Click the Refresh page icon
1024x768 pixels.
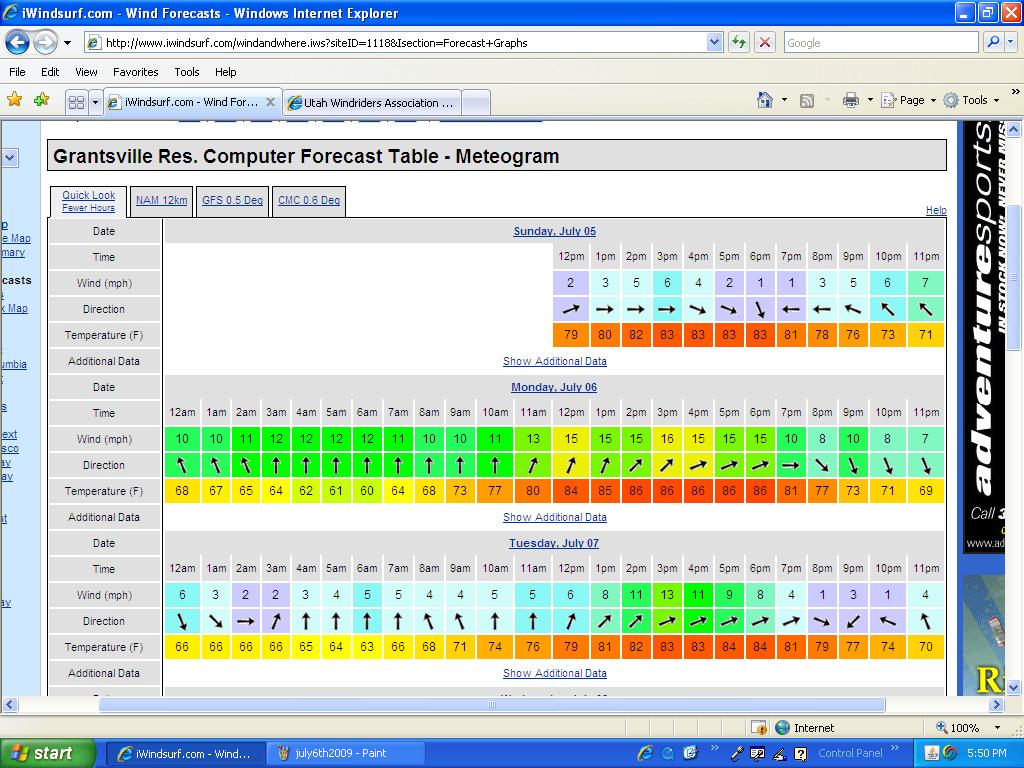[x=739, y=42]
